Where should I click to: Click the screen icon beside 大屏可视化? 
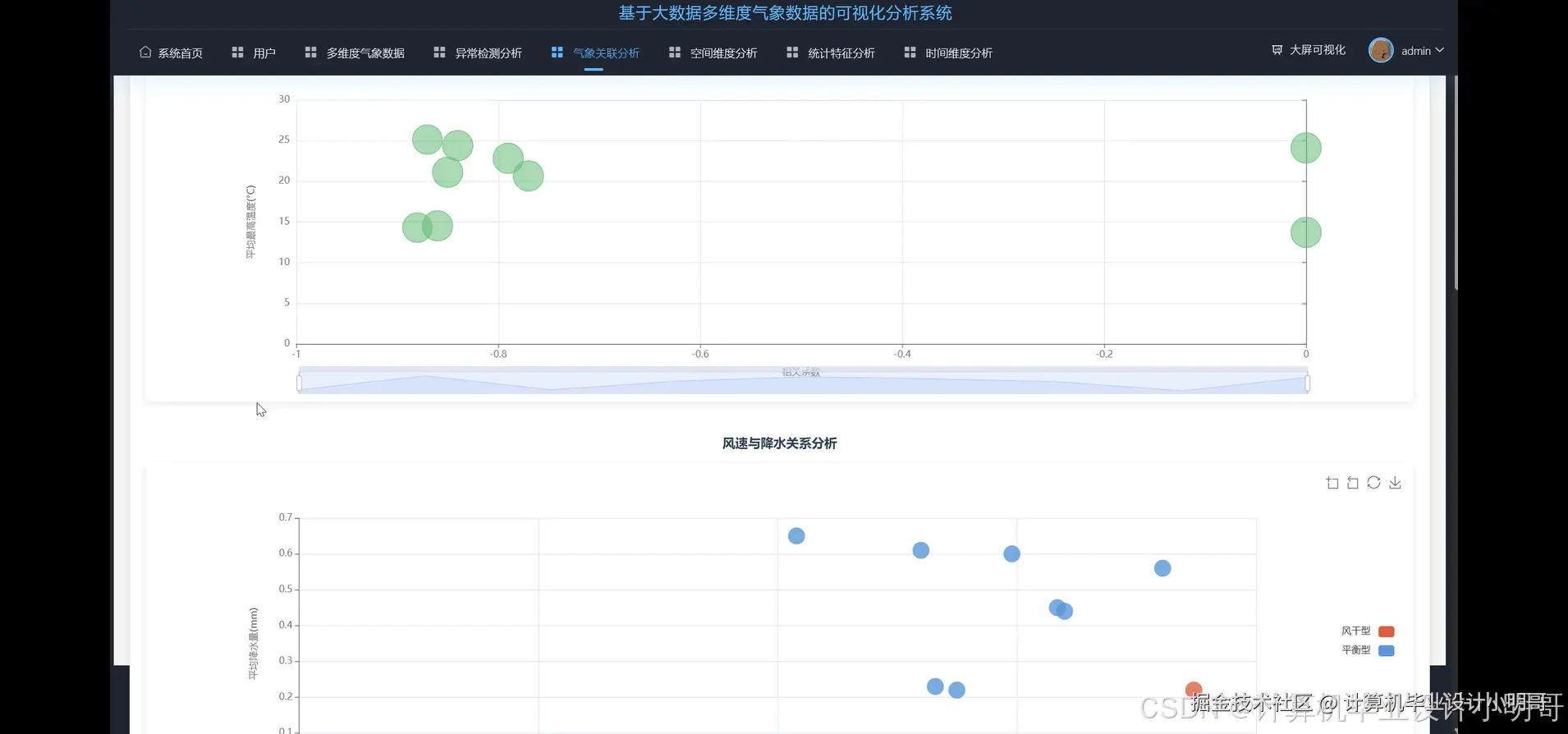[x=1277, y=50]
